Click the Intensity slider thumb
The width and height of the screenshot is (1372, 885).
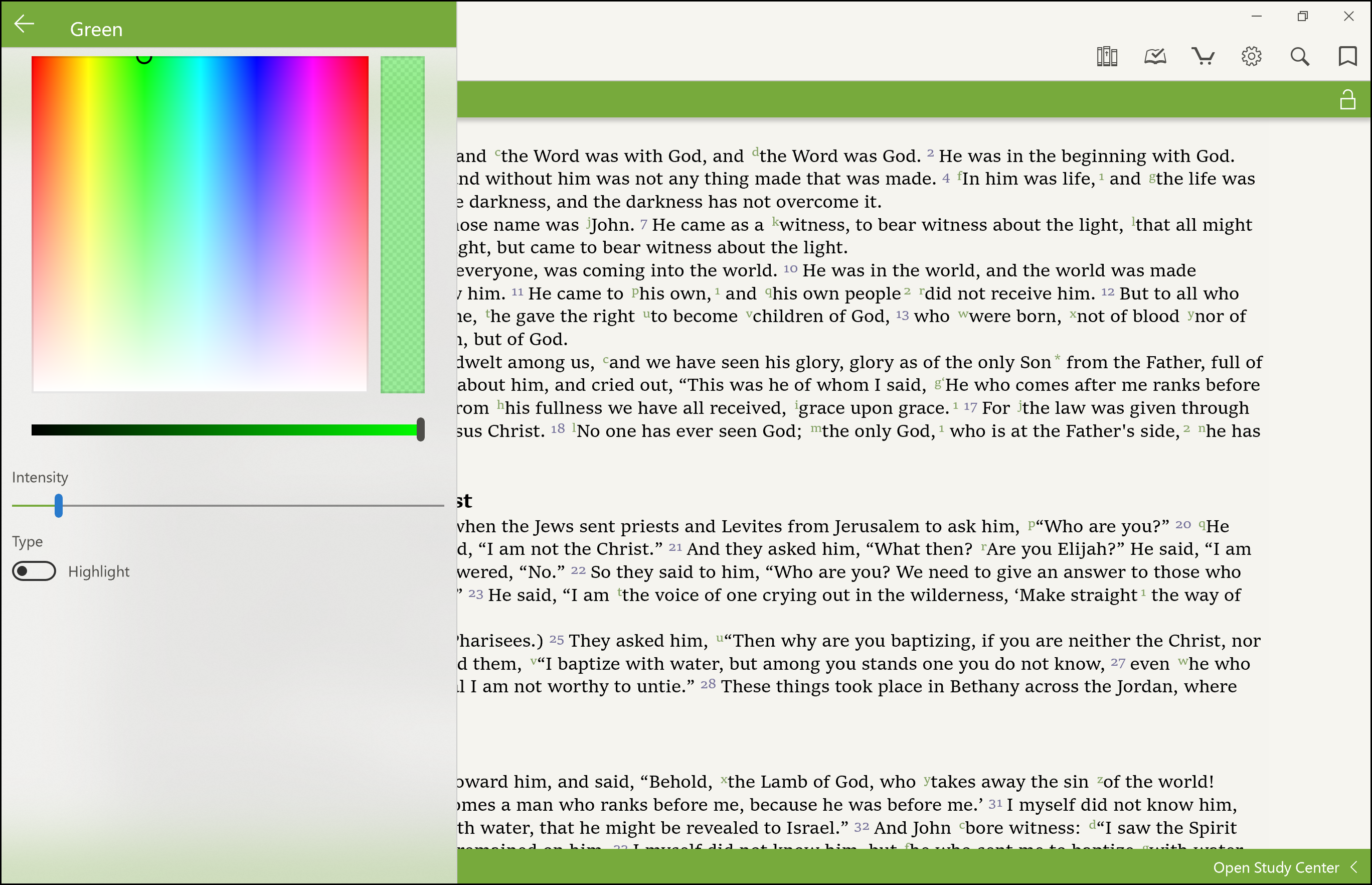[x=59, y=505]
